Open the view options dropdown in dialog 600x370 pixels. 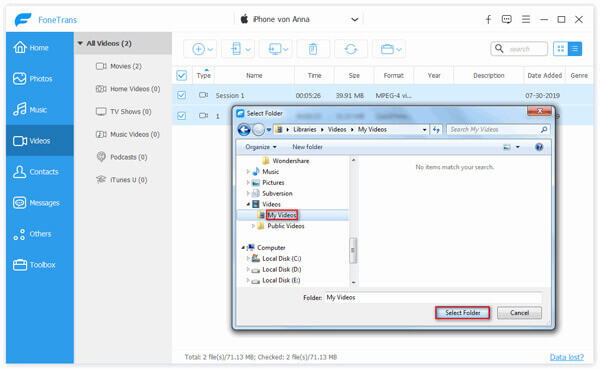click(x=518, y=147)
